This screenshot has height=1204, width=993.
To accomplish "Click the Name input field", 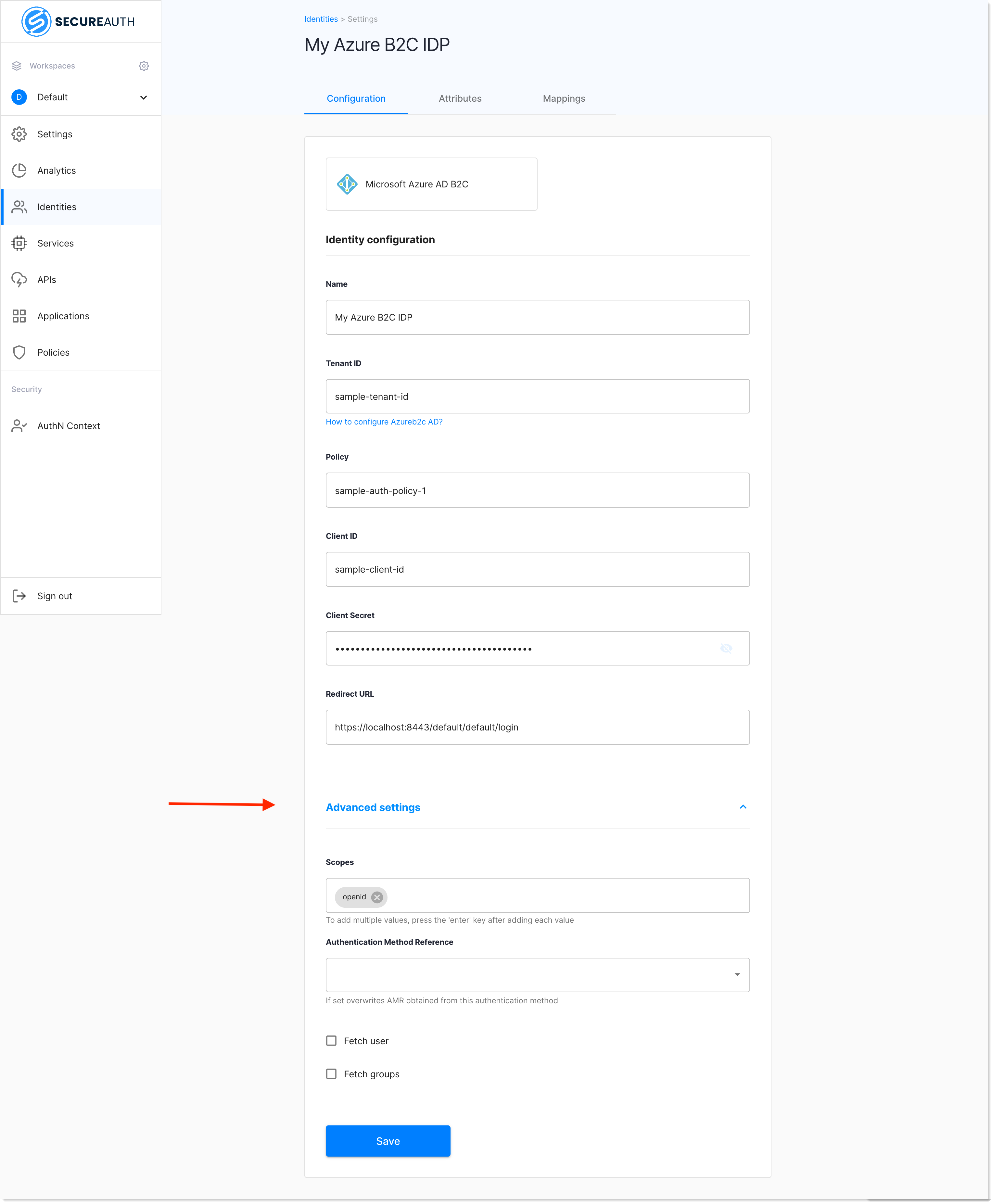I will tap(538, 317).
